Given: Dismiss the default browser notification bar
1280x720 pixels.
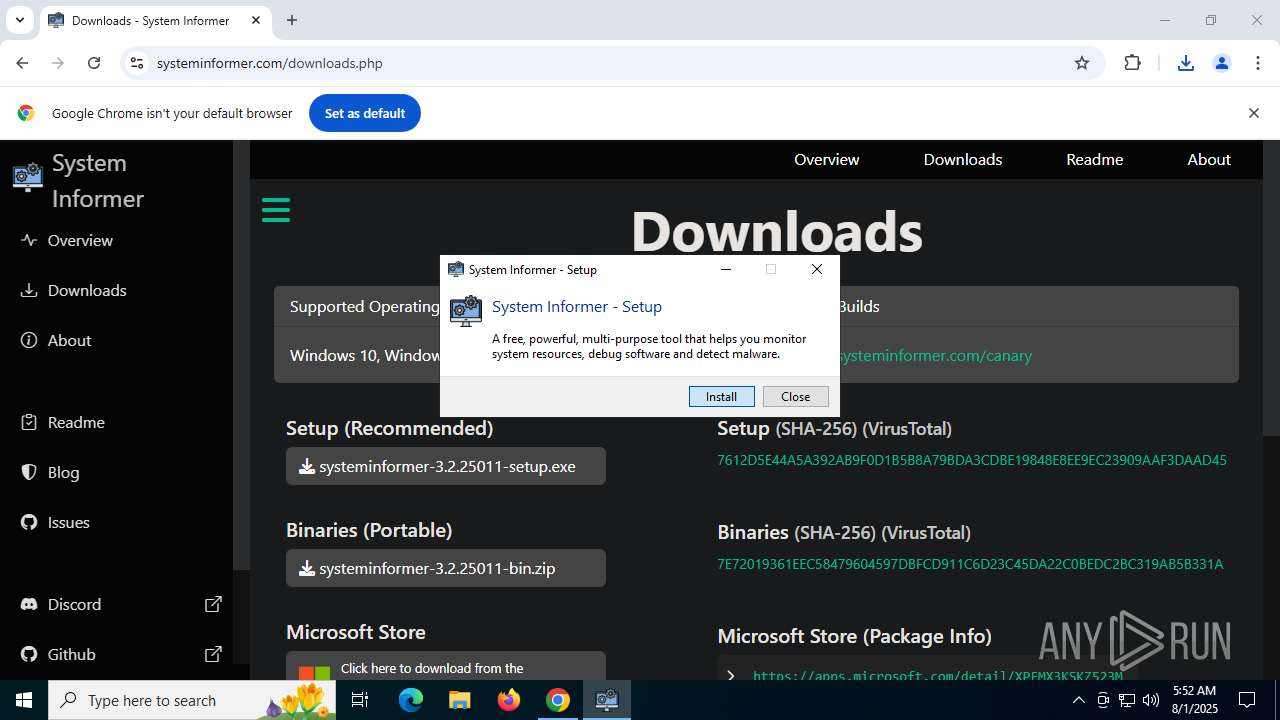Looking at the screenshot, I should coord(1253,113).
